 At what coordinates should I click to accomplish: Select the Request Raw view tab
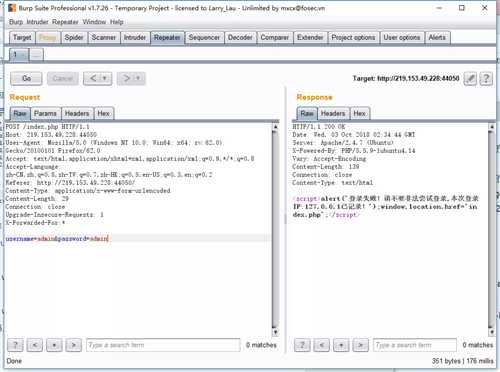(x=20, y=114)
